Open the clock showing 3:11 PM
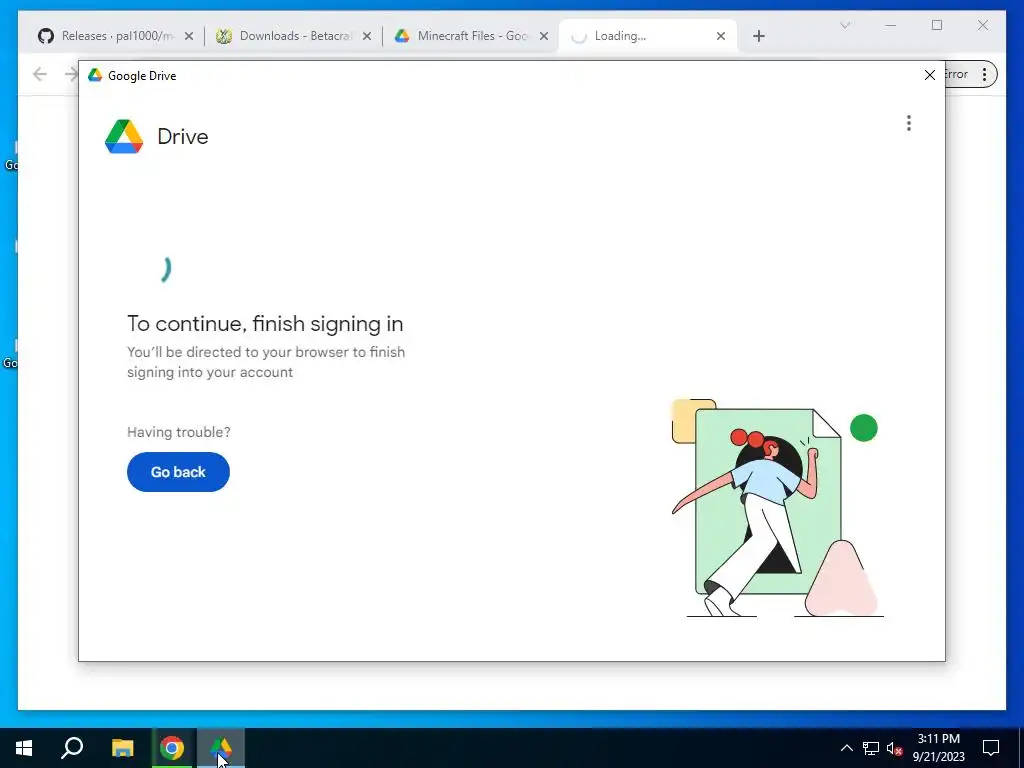Image resolution: width=1024 pixels, height=768 pixels. (x=938, y=748)
